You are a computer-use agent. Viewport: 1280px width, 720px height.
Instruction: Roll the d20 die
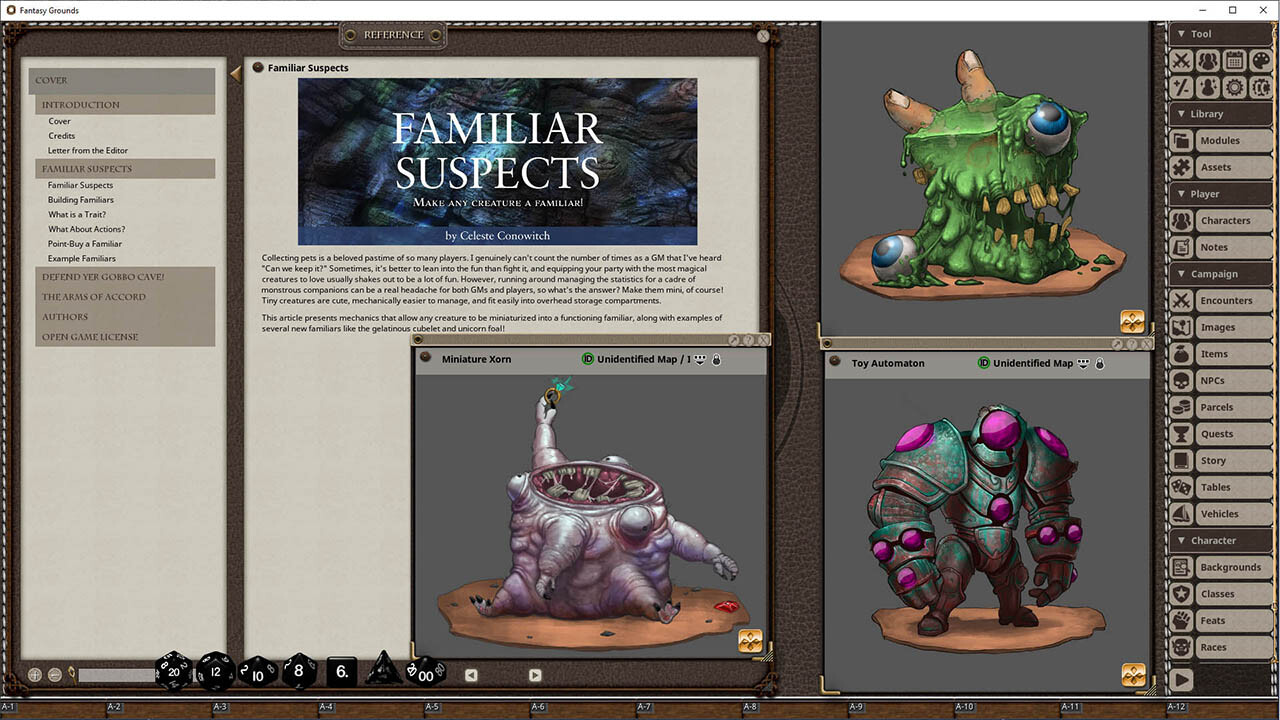(173, 671)
